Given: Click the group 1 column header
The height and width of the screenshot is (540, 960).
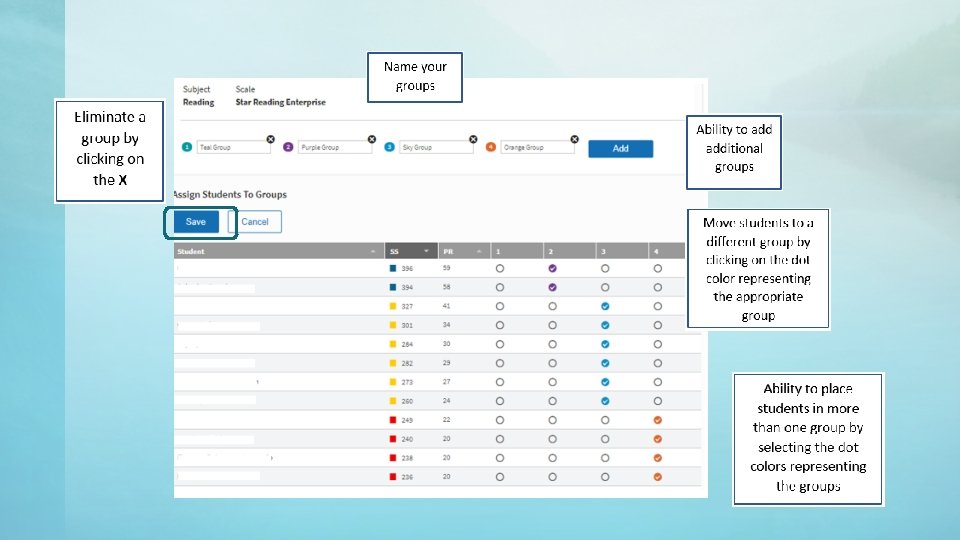Looking at the screenshot, I should pos(517,251).
